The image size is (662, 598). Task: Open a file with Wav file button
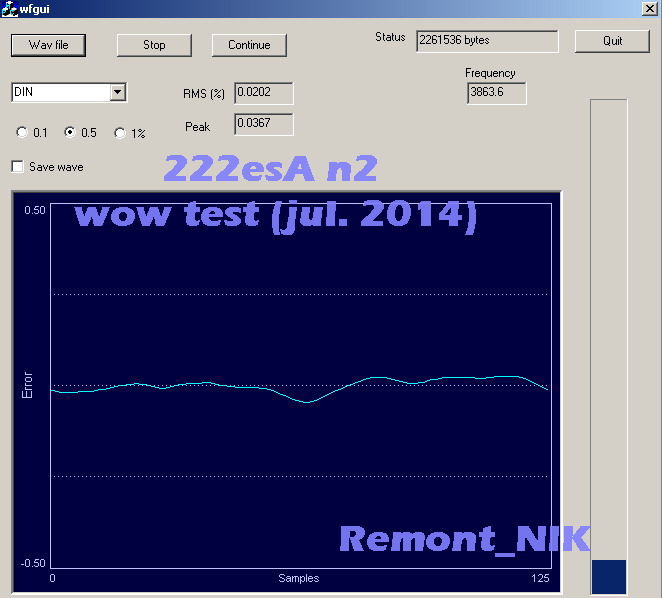48,45
